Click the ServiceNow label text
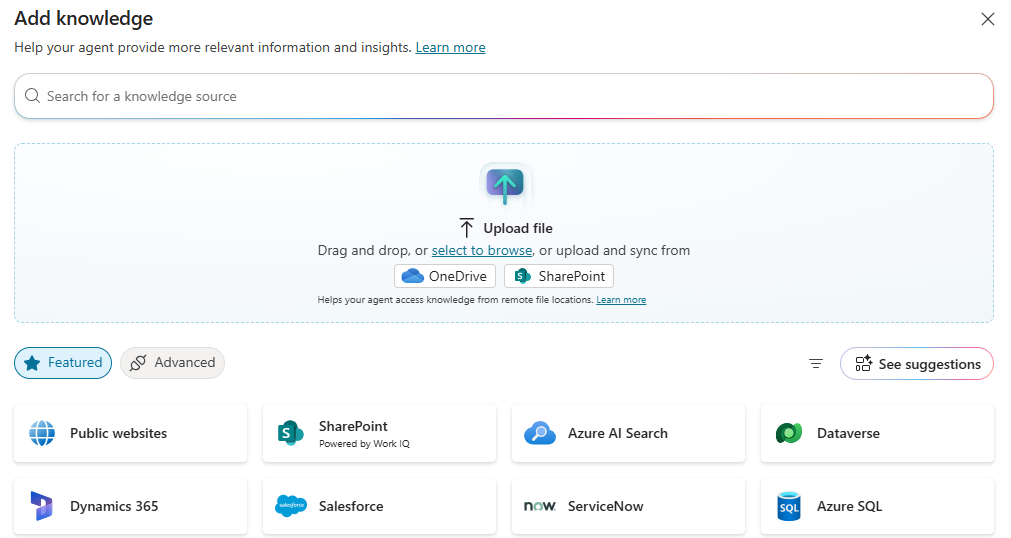The width and height of the screenshot is (1011, 538). [x=605, y=506]
